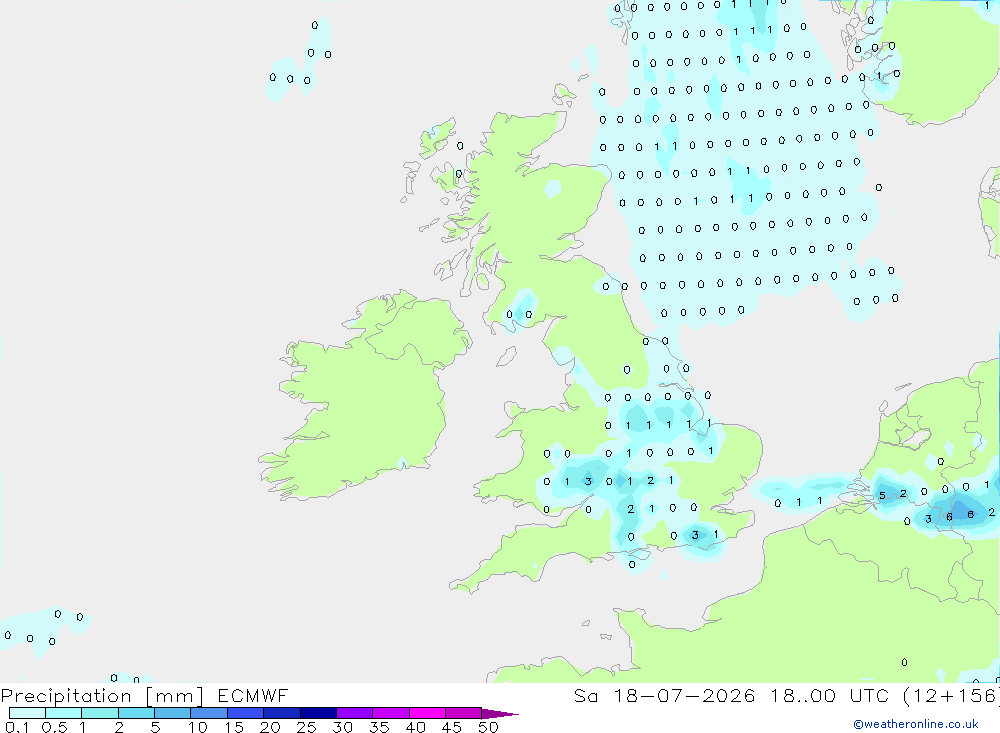The image size is (1000, 733).
Task: Click the legend swatch between 45 and 50
Action: pos(464,713)
